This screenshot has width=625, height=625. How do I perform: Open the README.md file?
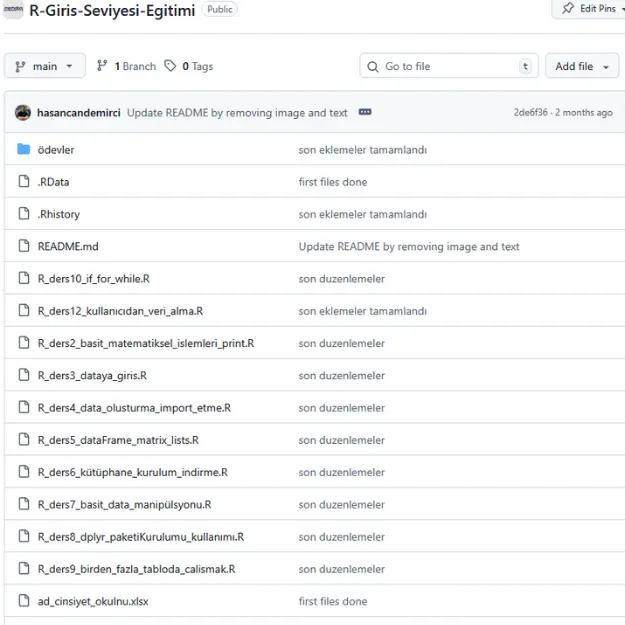[68, 247]
